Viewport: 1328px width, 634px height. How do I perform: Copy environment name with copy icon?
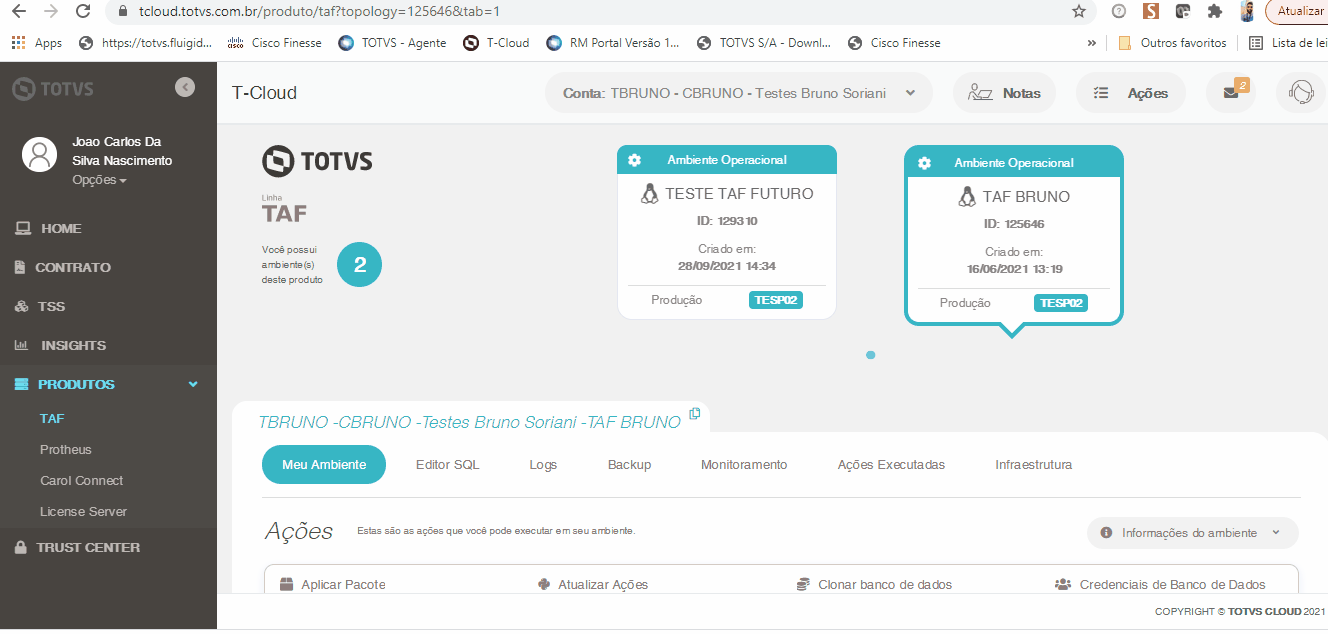click(x=695, y=414)
